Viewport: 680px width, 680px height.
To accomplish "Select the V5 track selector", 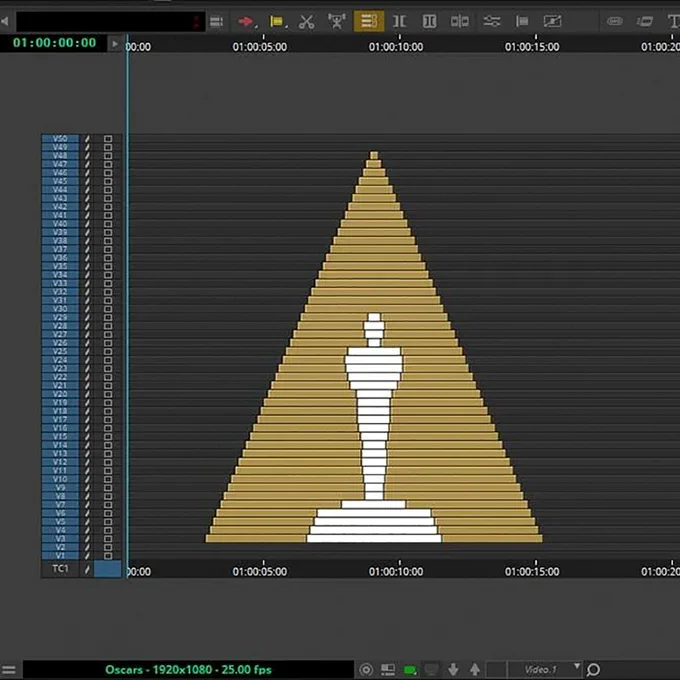I will point(60,522).
